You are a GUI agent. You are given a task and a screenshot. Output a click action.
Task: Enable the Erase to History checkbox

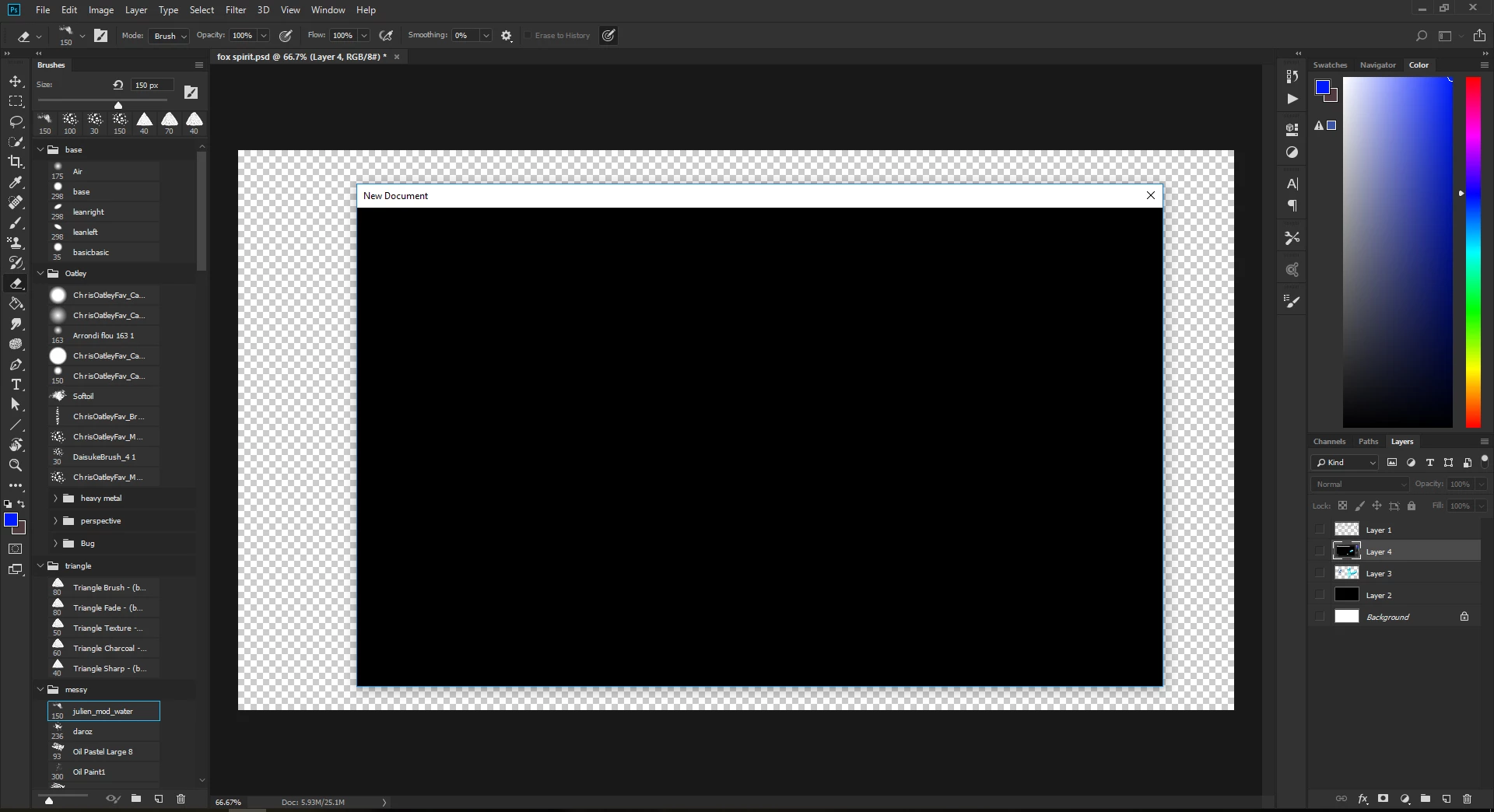(527, 36)
